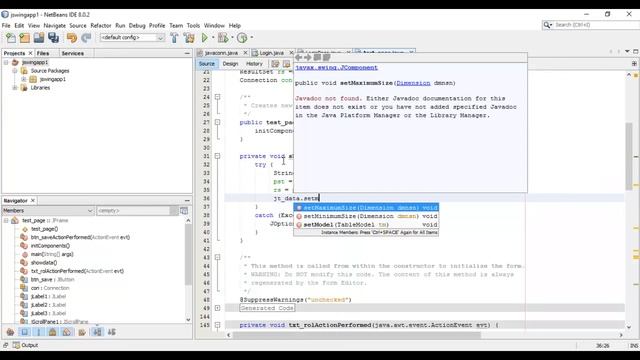Screen dimensions: 640x360
Task: Click the Clean and Build Project icon
Action: coord(189,38)
